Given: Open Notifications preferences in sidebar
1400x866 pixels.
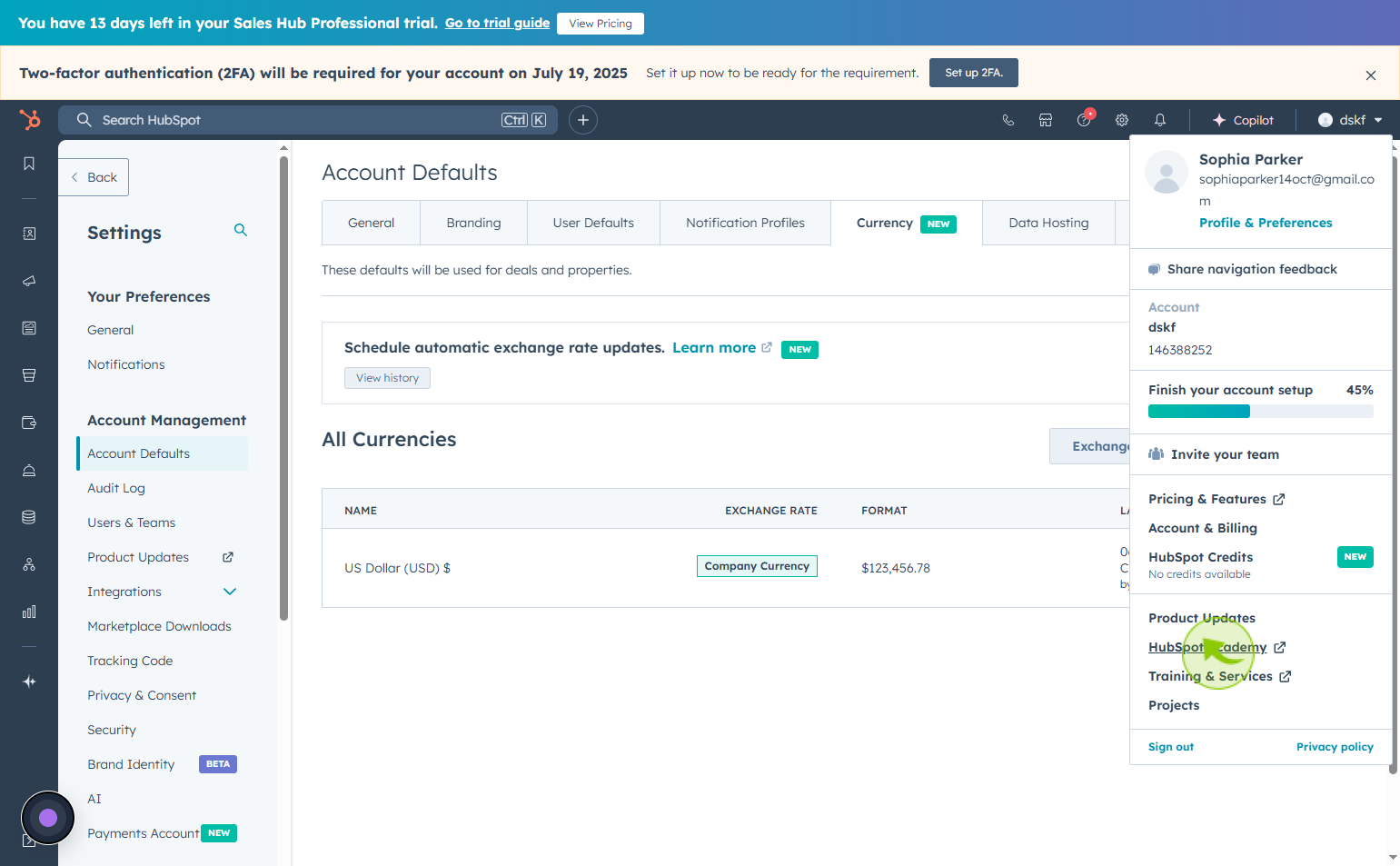Looking at the screenshot, I should [126, 364].
